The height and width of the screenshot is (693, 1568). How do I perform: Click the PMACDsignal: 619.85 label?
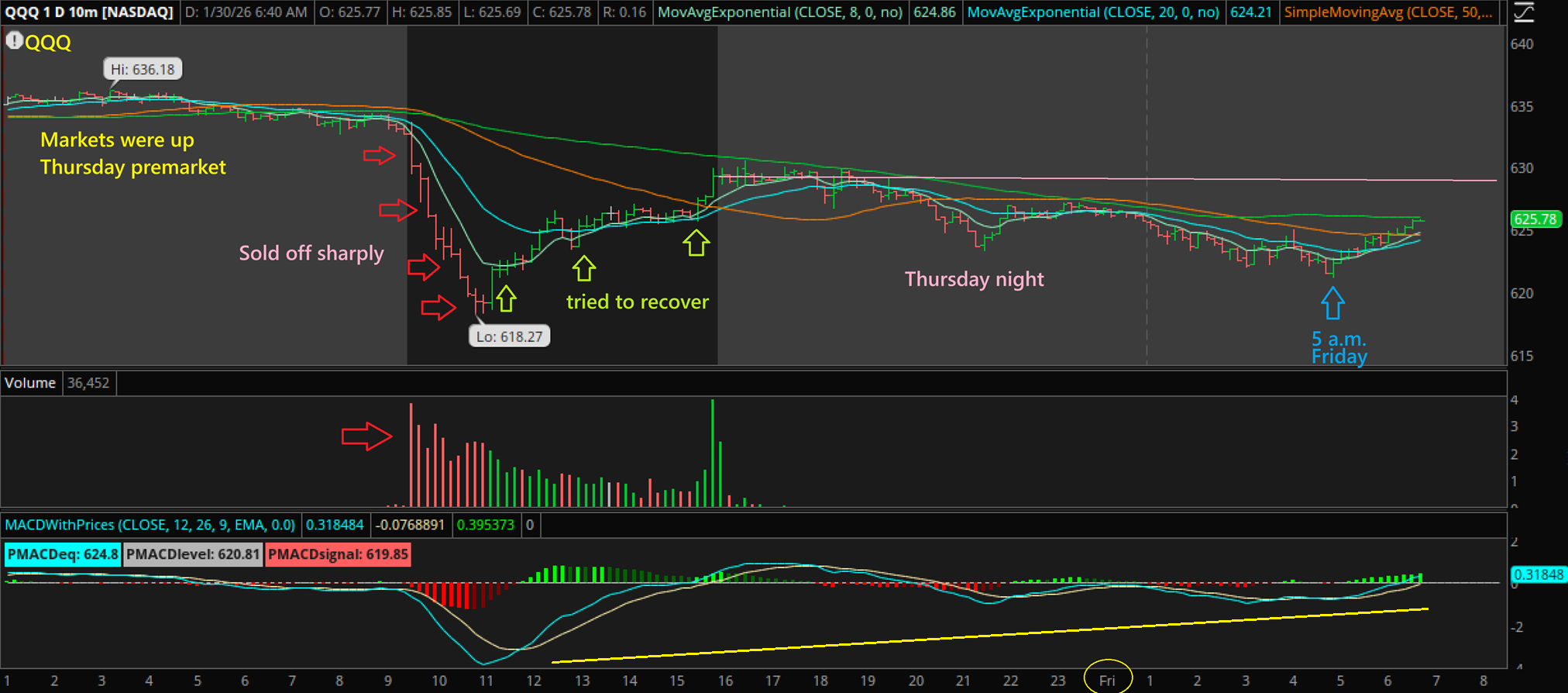click(x=338, y=554)
